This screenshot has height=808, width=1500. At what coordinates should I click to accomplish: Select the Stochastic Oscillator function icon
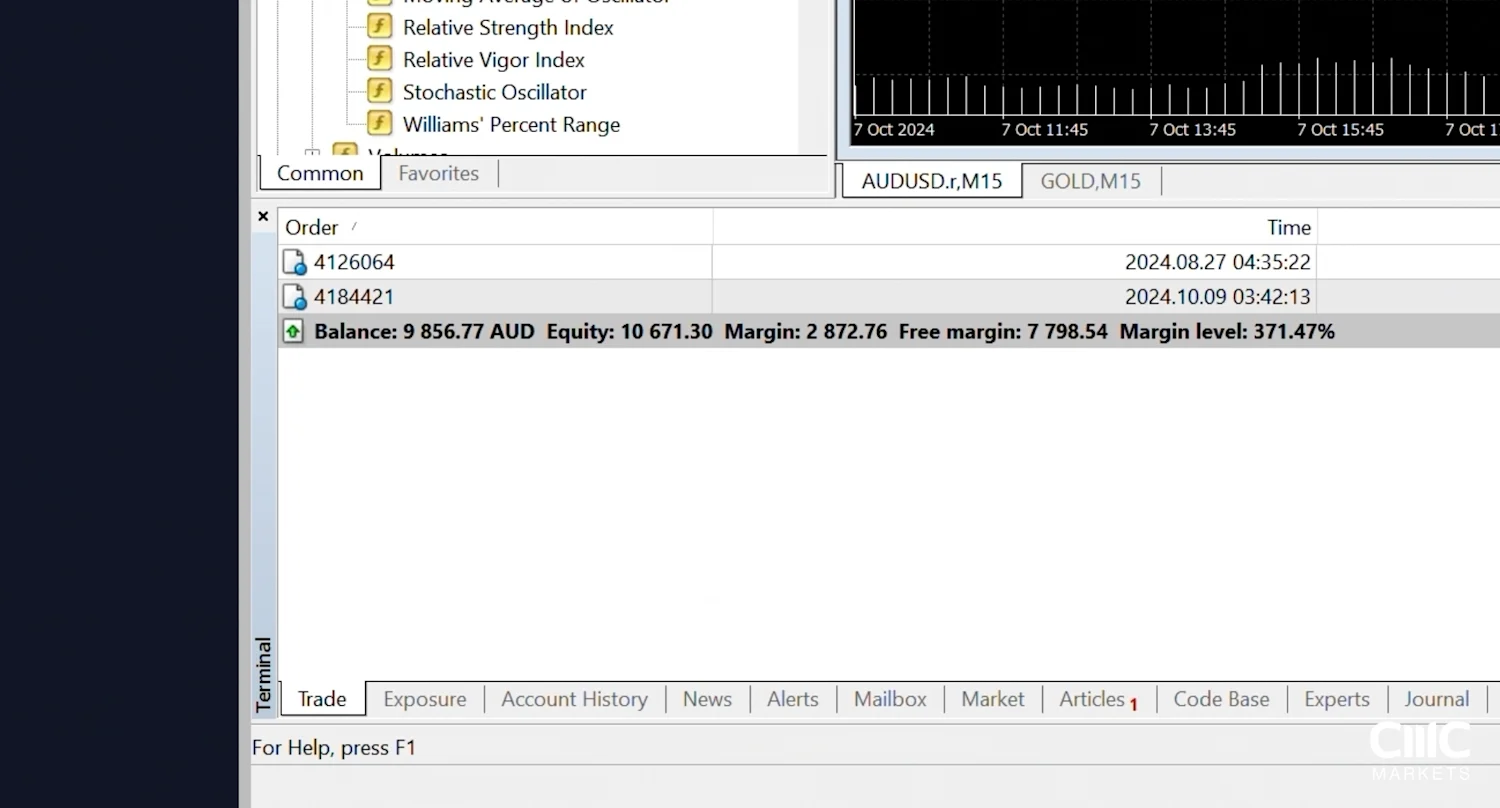coord(378,90)
